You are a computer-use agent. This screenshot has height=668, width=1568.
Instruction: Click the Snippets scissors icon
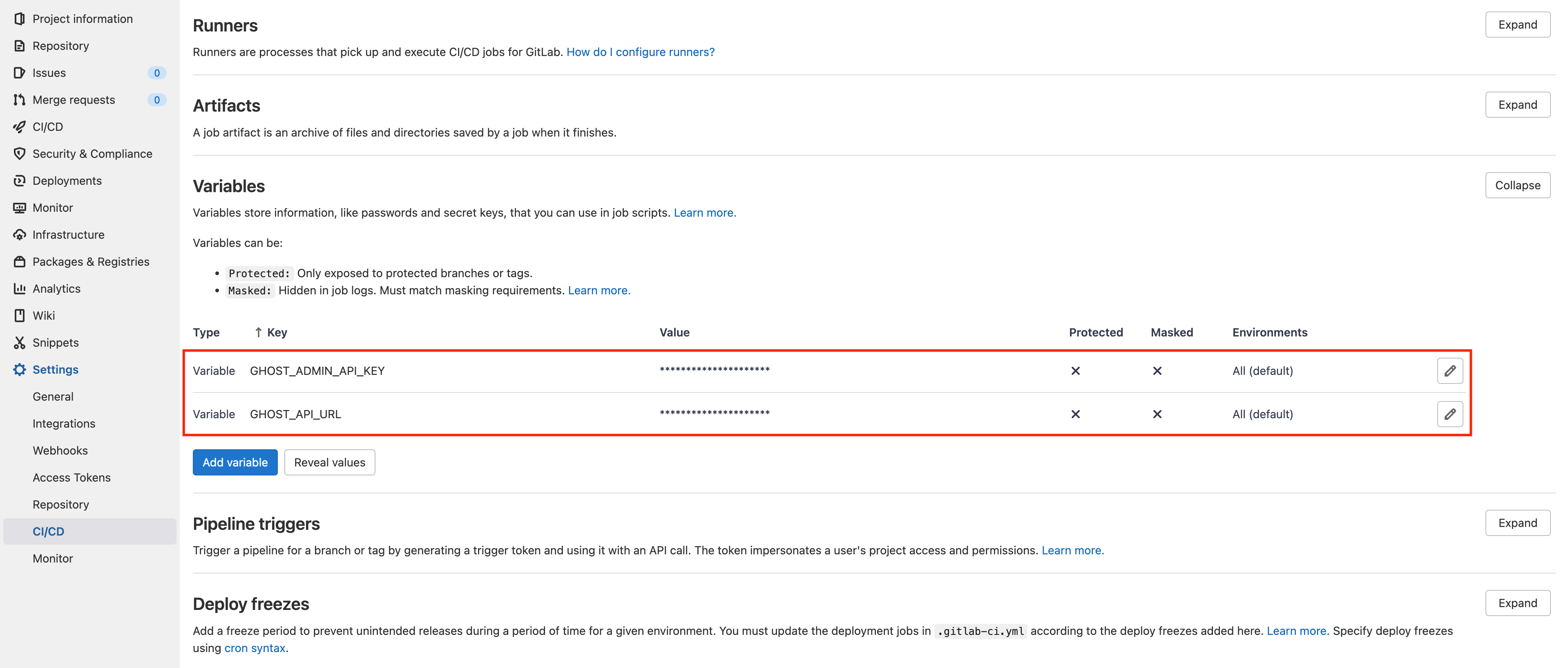pos(20,342)
